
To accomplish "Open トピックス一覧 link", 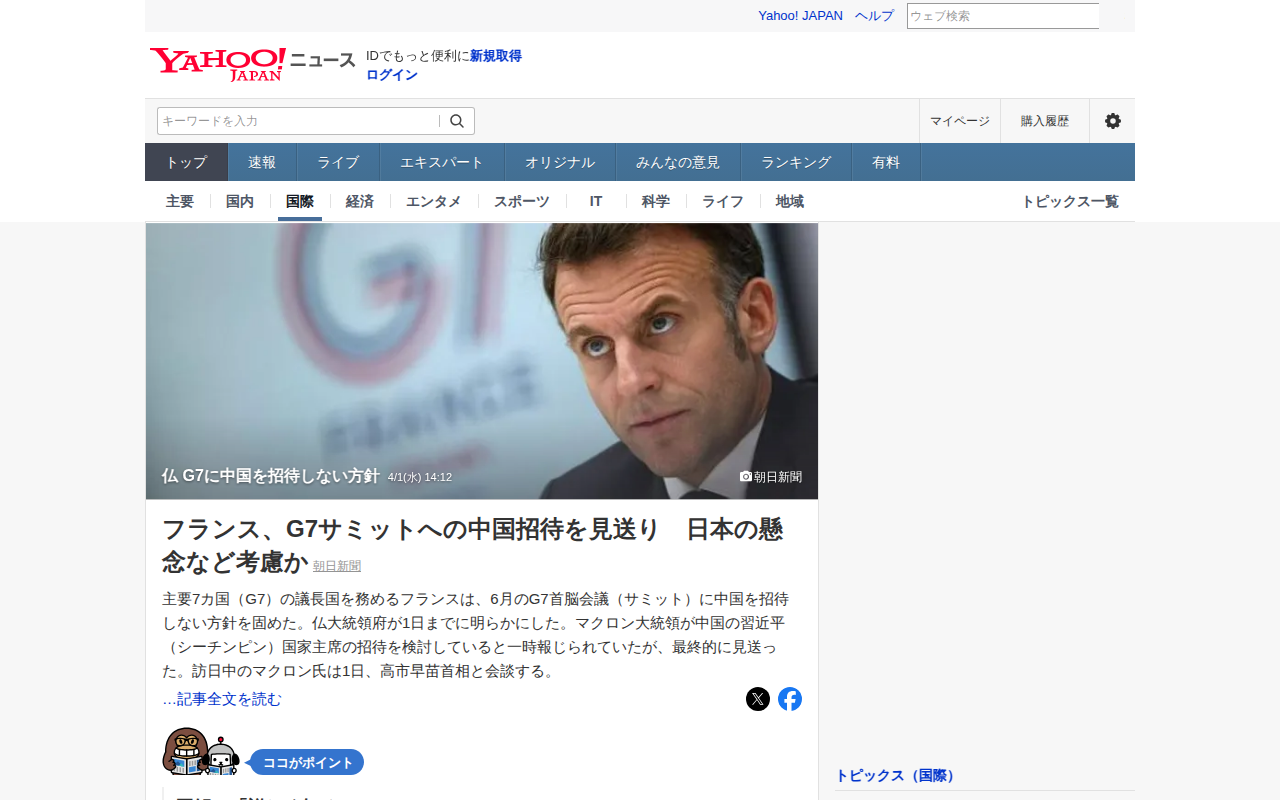I will (x=1070, y=201).
